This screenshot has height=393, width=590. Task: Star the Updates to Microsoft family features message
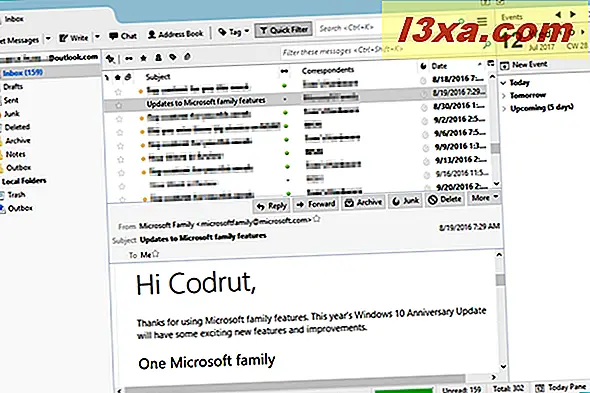point(119,105)
